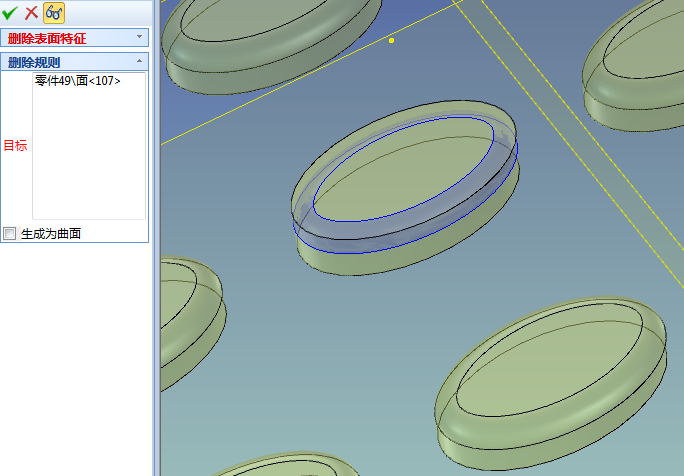Confirm with the green checkmark icon

click(x=10, y=13)
